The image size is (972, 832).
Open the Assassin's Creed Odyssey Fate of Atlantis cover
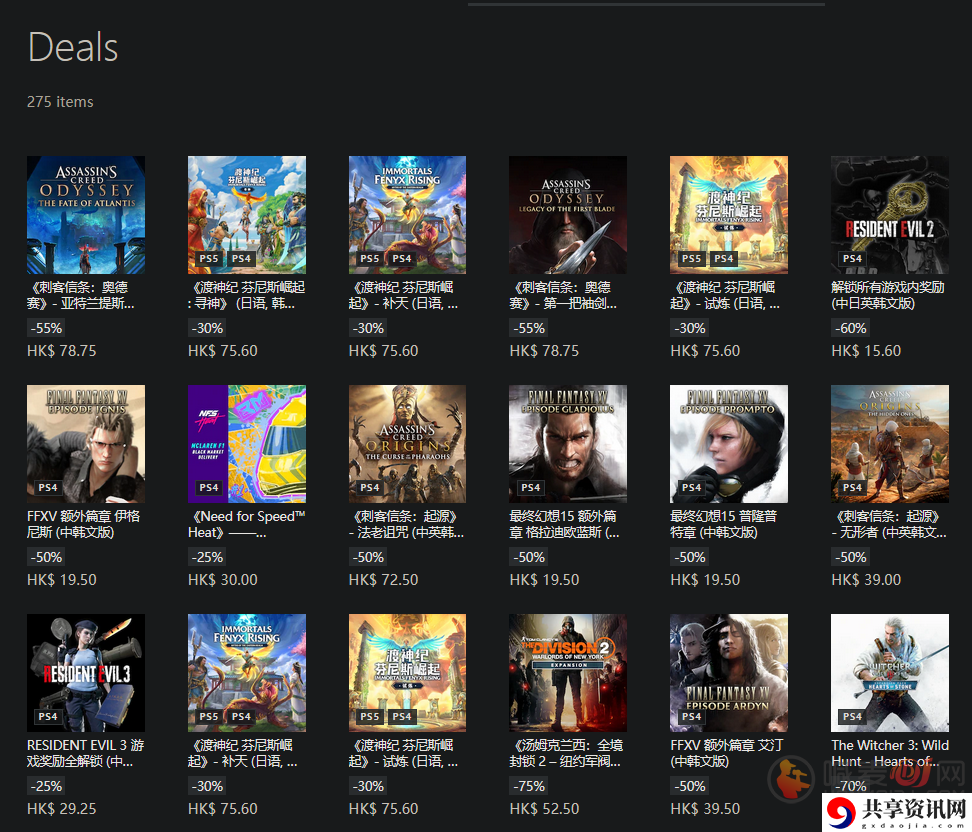(x=86, y=215)
